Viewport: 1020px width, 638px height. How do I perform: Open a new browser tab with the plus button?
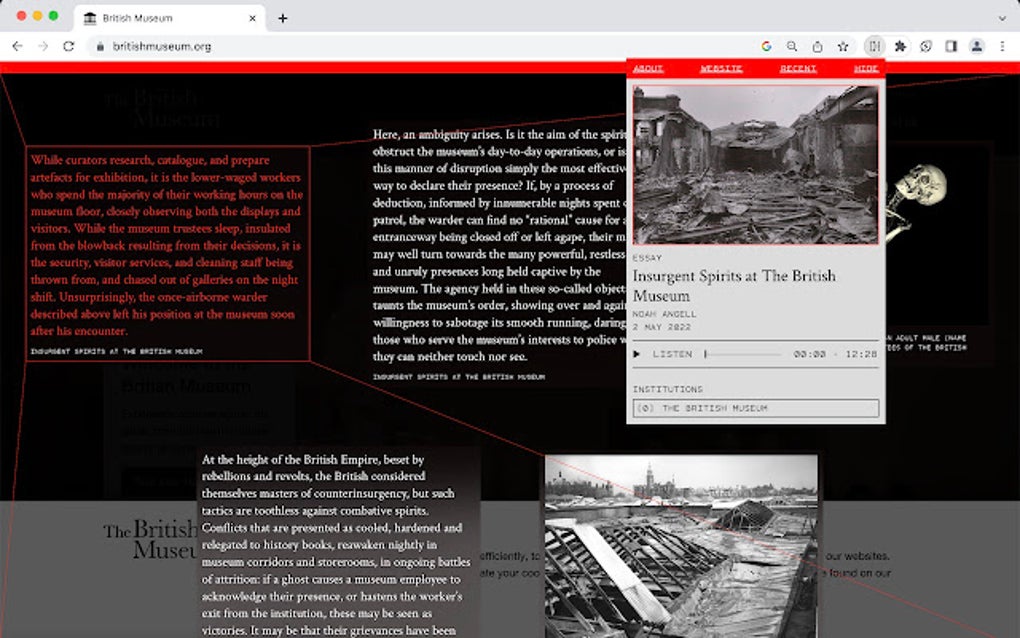point(285,17)
